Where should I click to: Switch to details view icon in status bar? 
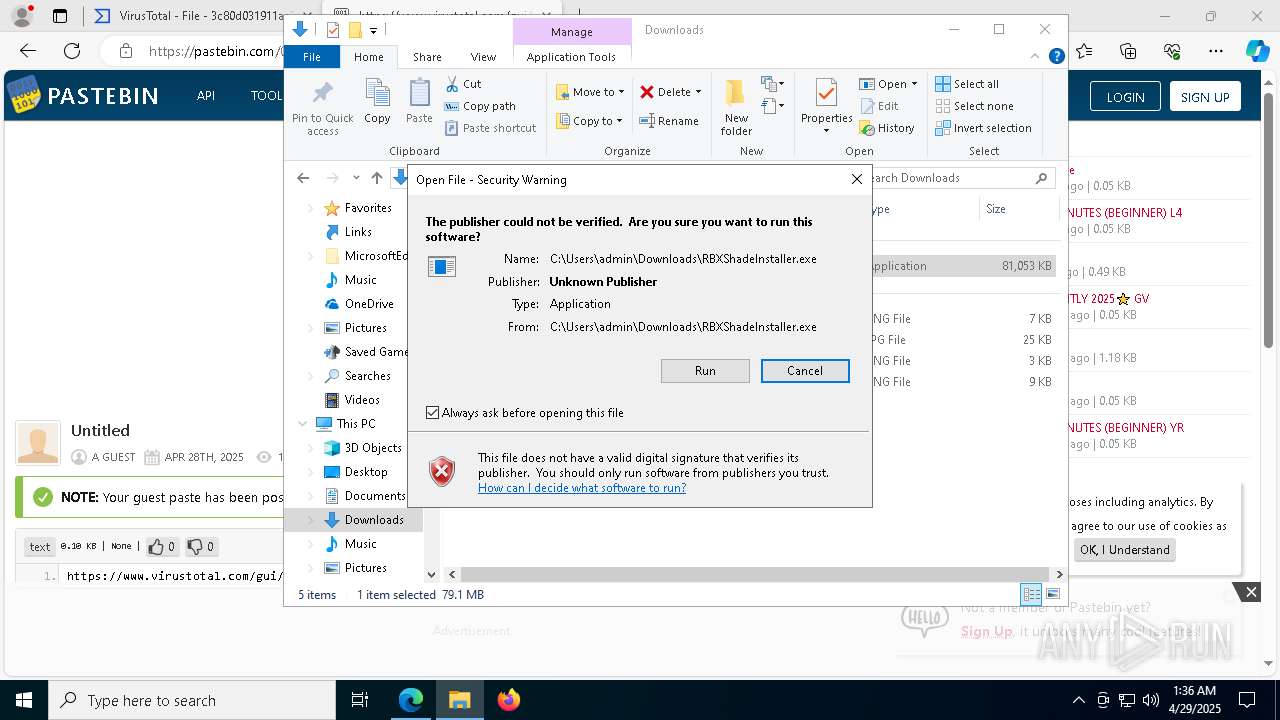(x=1031, y=594)
